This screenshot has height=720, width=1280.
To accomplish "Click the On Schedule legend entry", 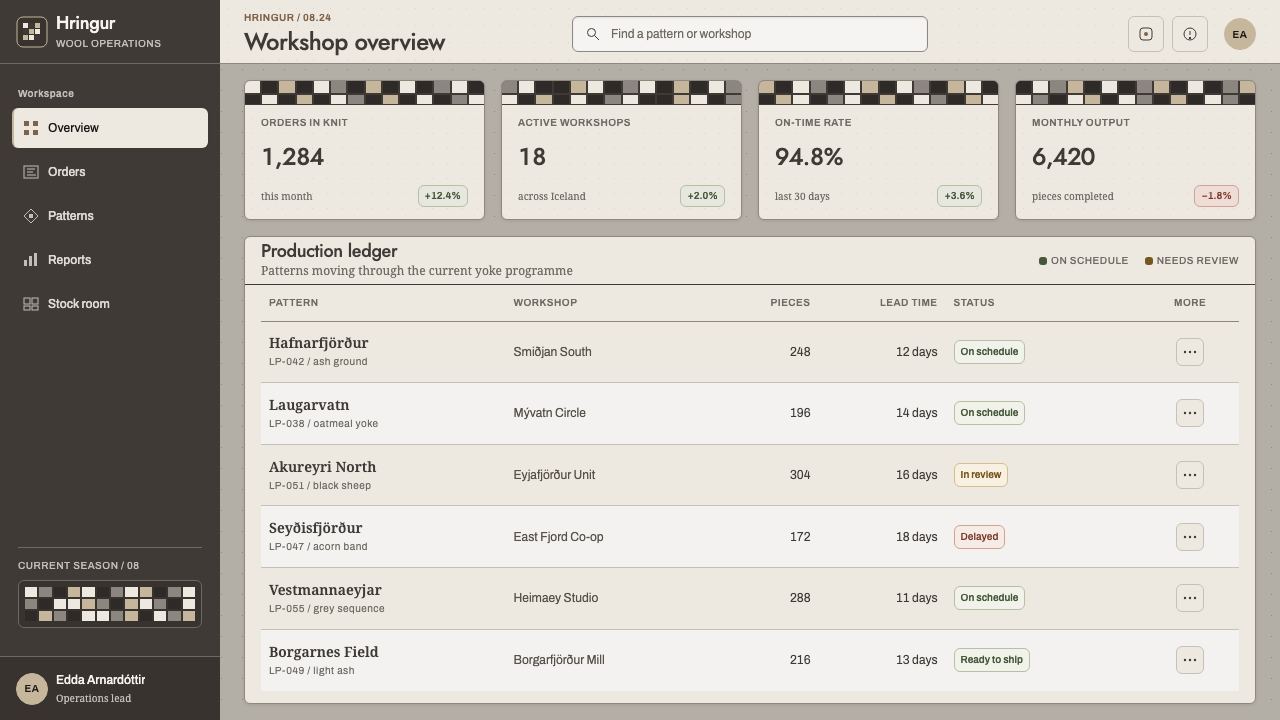I will (1083, 261).
